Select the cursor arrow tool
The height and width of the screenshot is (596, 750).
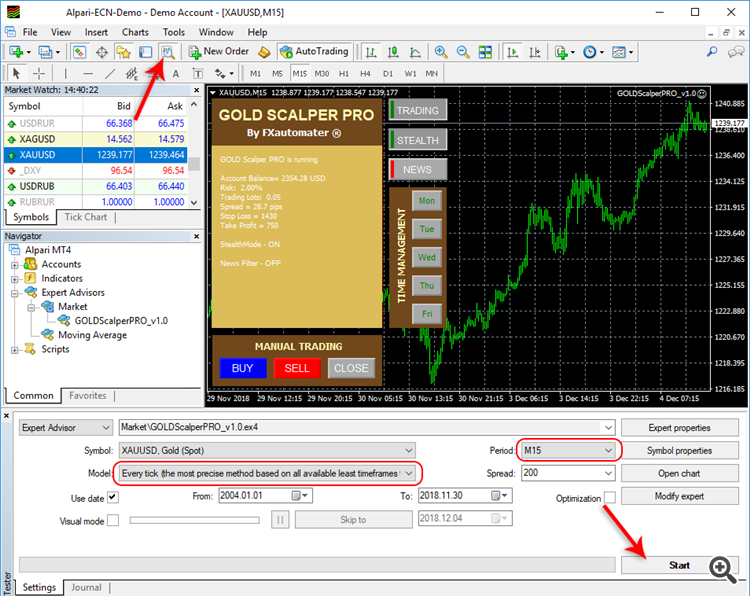pos(16,73)
